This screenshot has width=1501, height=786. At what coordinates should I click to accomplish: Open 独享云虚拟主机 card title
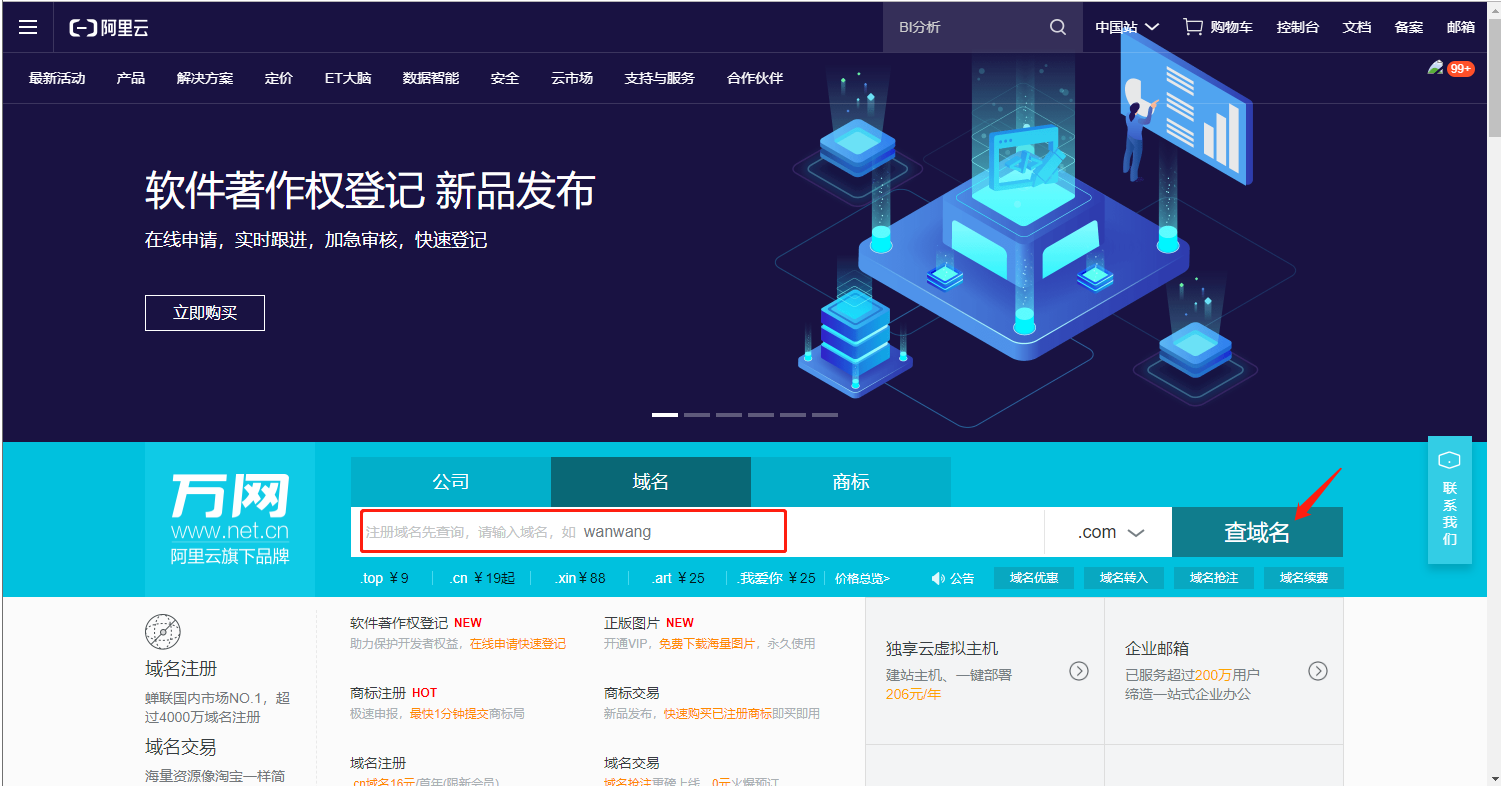pyautogui.click(x=942, y=649)
